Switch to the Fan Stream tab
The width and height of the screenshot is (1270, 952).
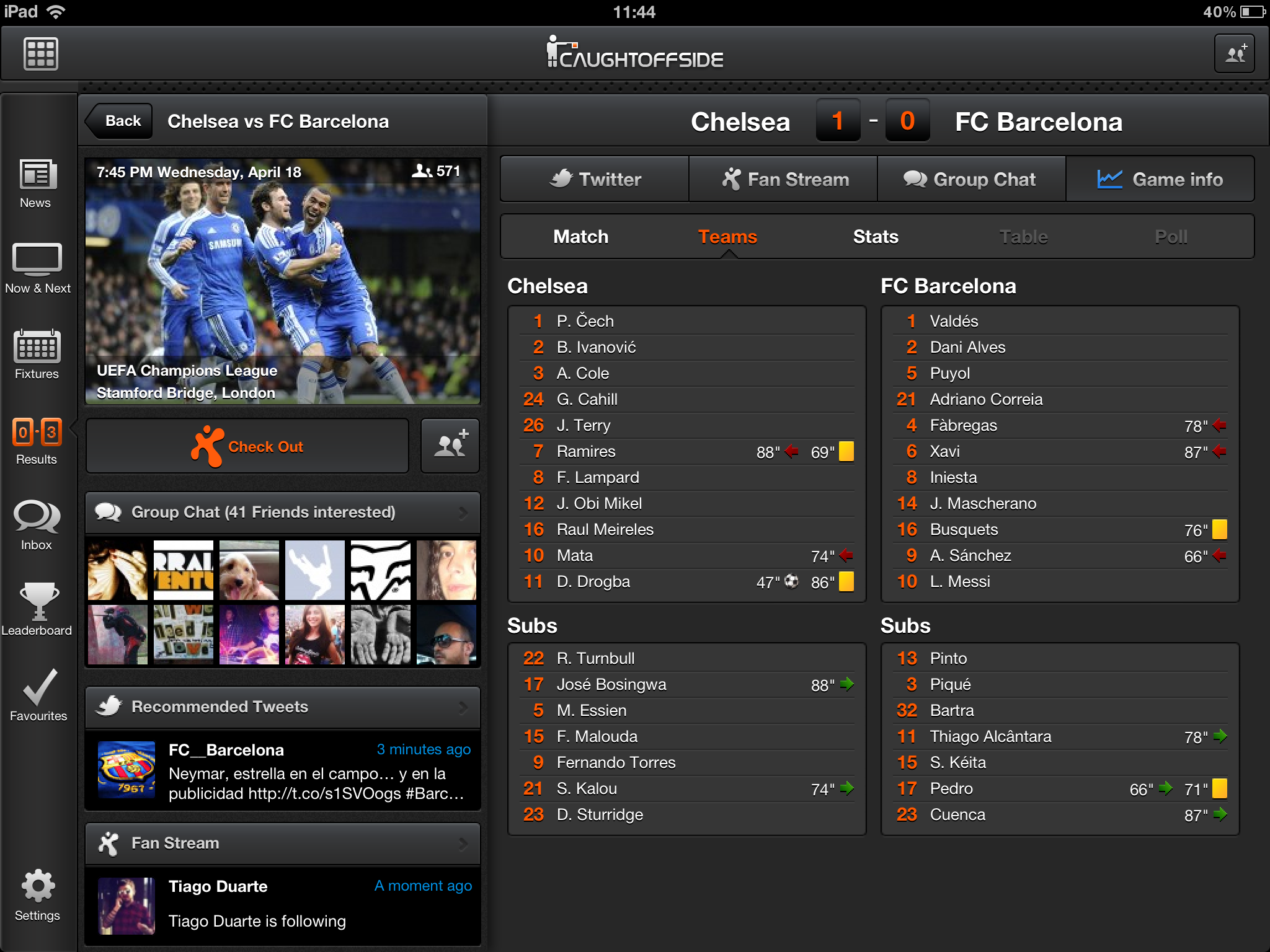pyautogui.click(x=783, y=179)
